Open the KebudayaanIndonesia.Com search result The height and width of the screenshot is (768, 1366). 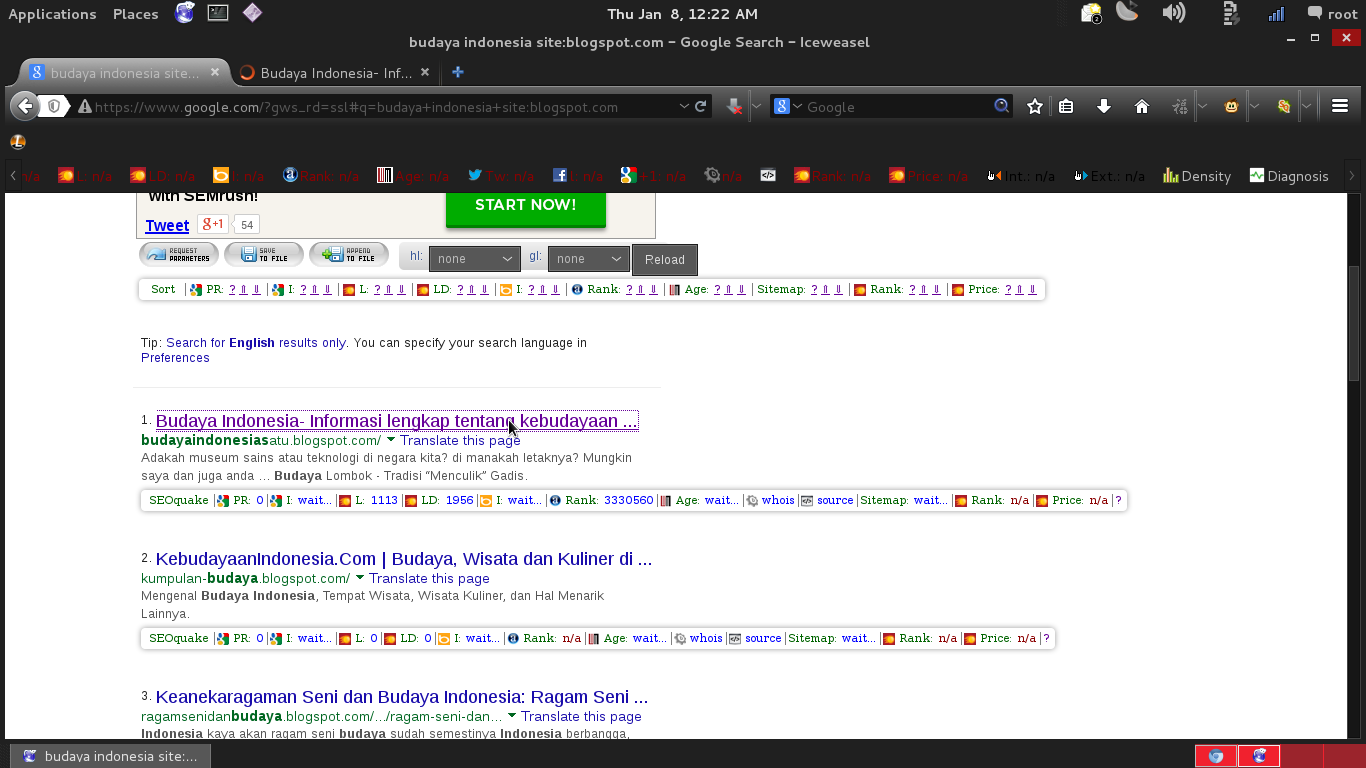404,559
